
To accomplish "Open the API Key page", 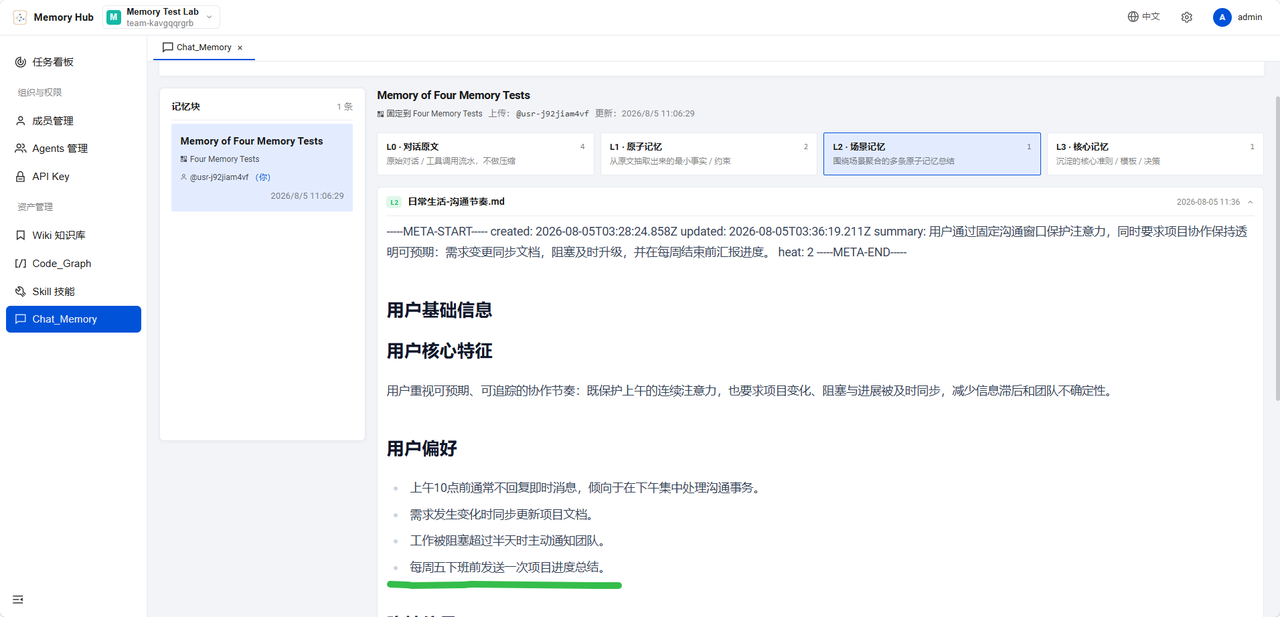I will click(x=73, y=176).
